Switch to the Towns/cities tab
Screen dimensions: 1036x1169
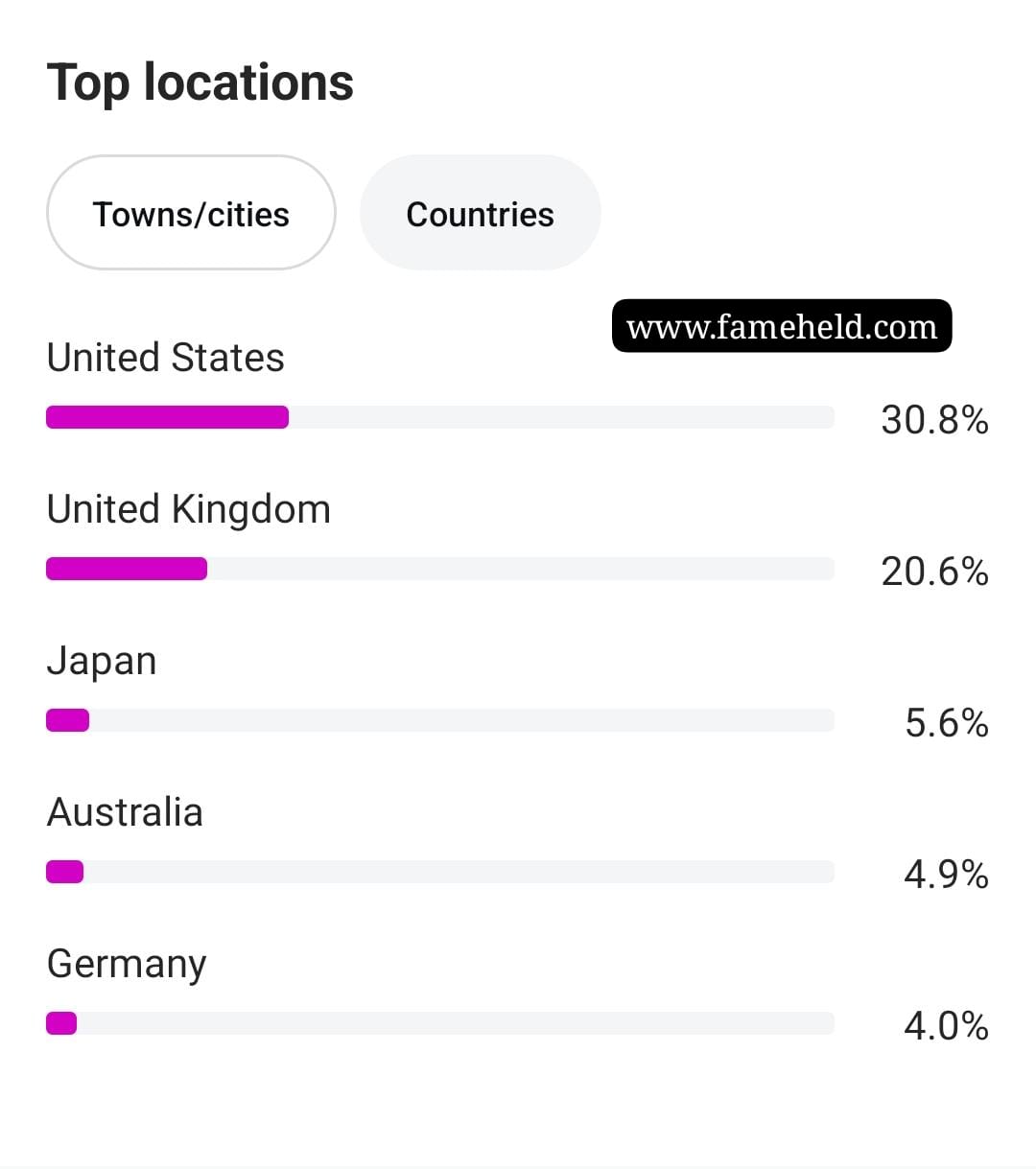tap(191, 213)
